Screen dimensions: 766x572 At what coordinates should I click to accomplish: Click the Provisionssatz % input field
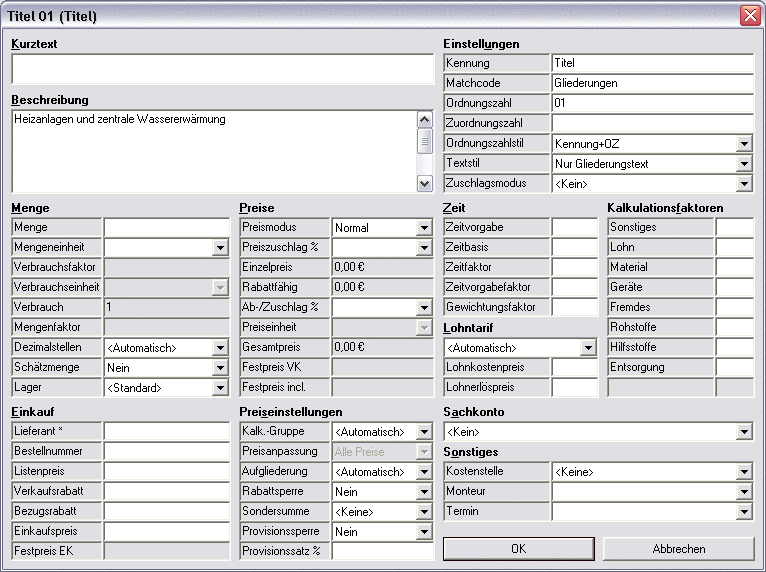tap(383, 551)
